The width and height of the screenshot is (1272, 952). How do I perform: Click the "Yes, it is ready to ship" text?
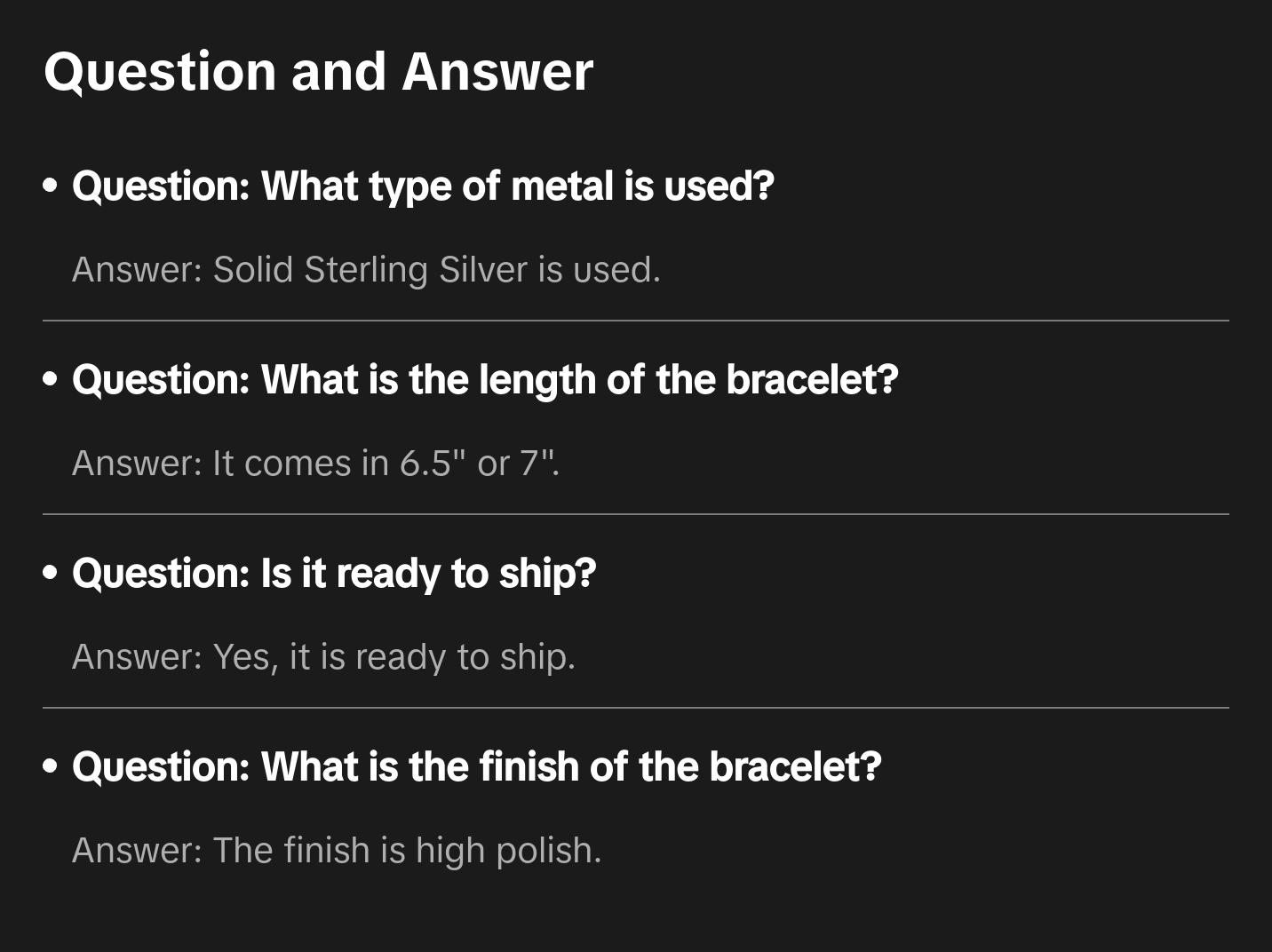point(394,657)
